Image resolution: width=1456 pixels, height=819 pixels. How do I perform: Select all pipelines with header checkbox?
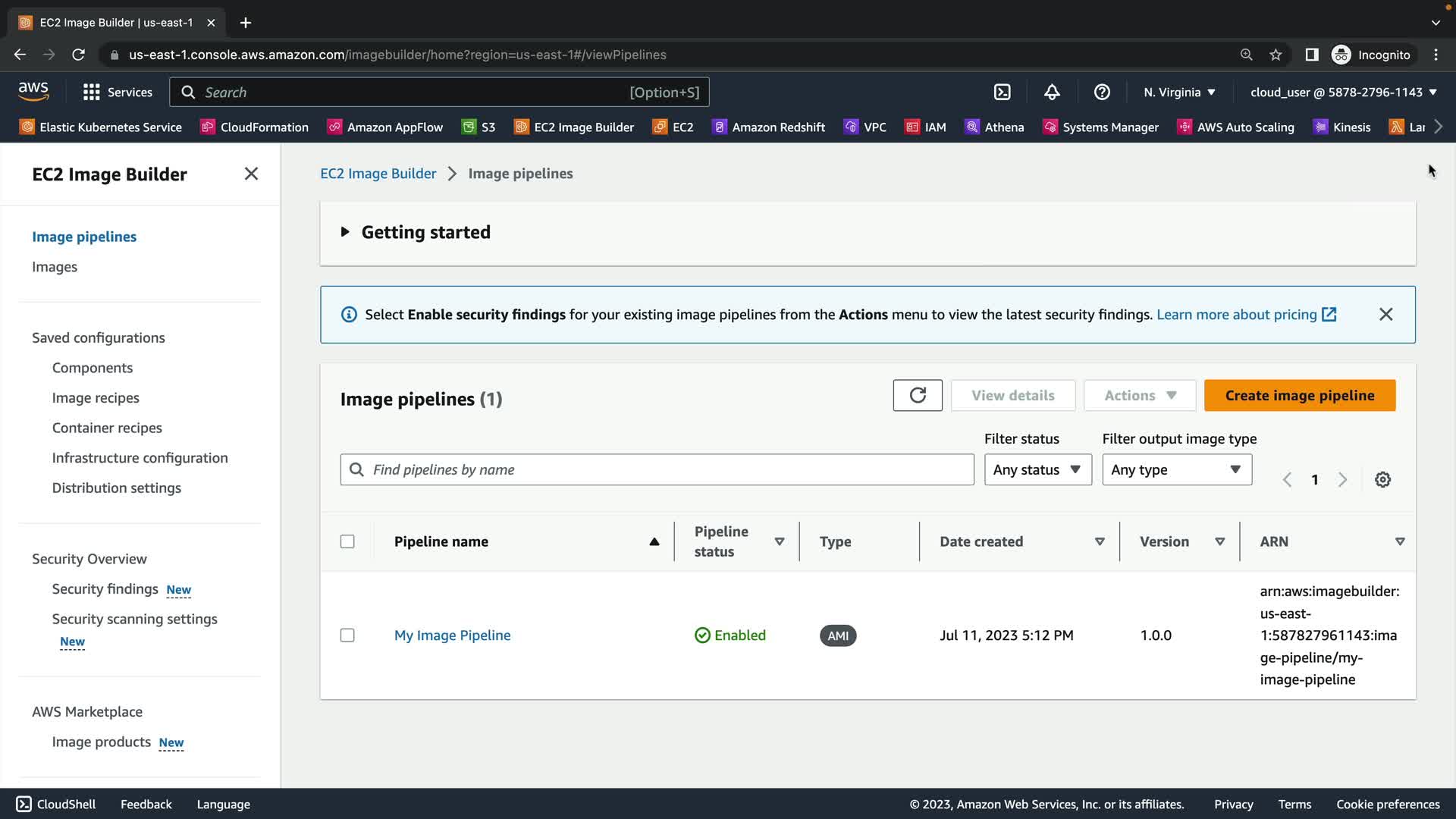[347, 541]
